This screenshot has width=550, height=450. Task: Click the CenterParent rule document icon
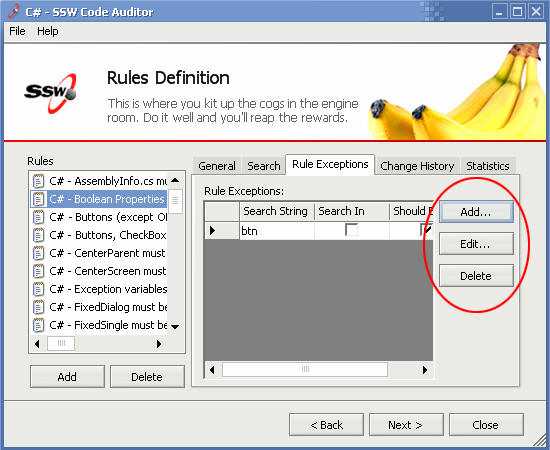click(38, 253)
